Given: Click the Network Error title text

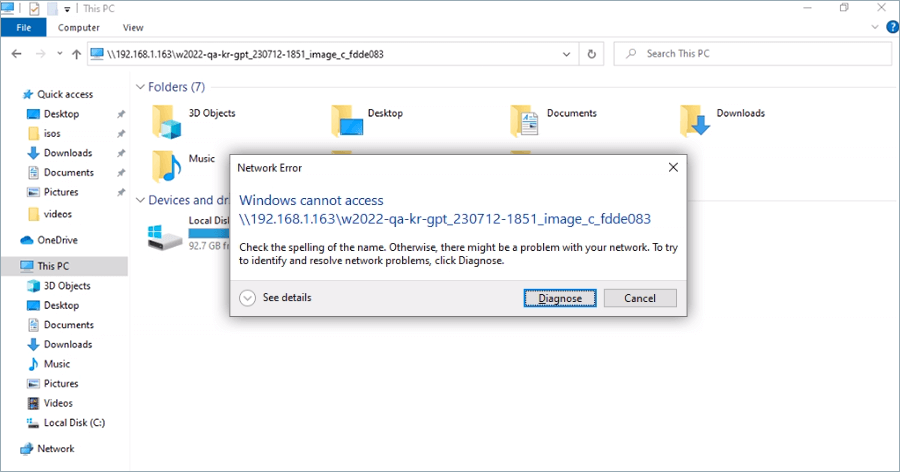Looking at the screenshot, I should click(x=270, y=168).
